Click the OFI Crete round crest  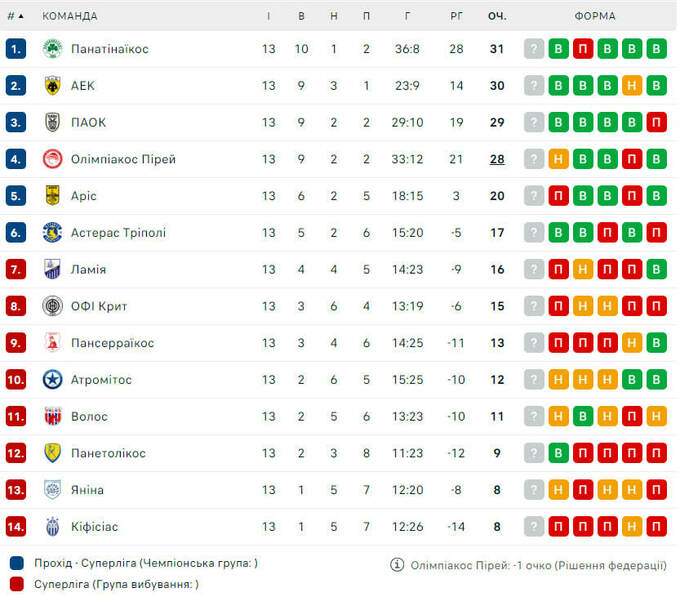point(52,306)
